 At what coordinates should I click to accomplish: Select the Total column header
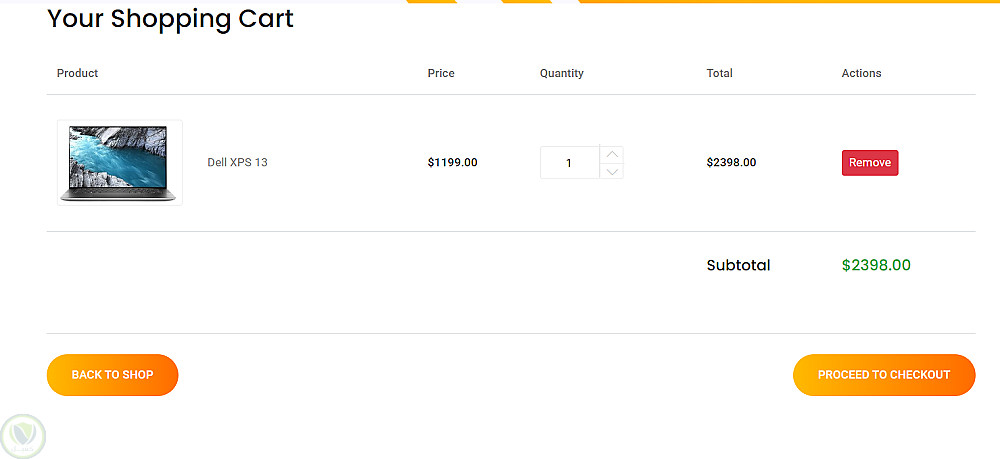click(719, 73)
